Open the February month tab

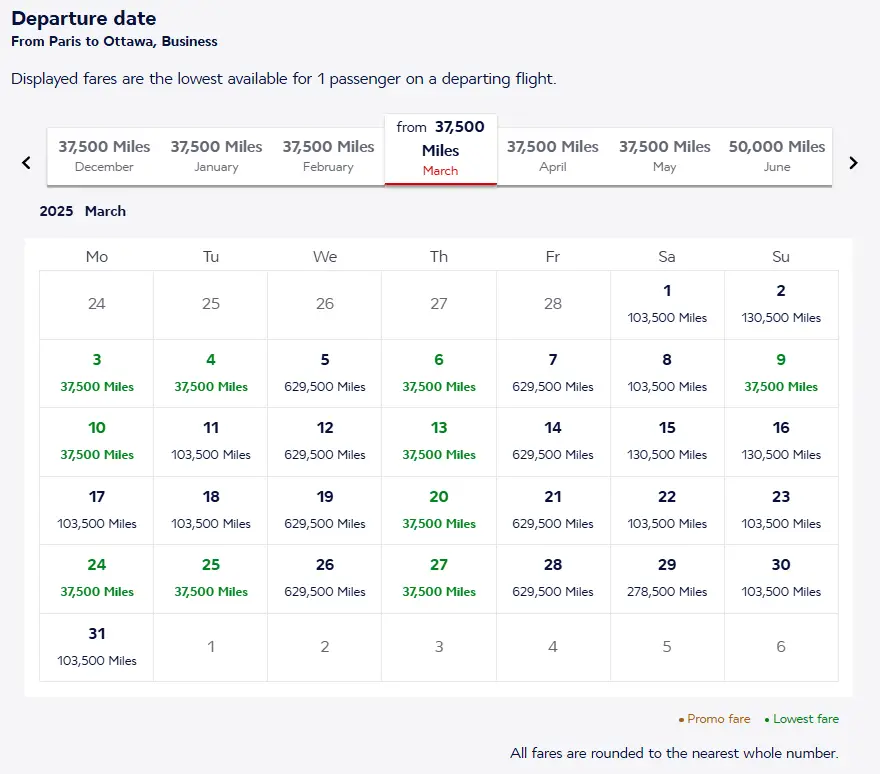coord(328,156)
